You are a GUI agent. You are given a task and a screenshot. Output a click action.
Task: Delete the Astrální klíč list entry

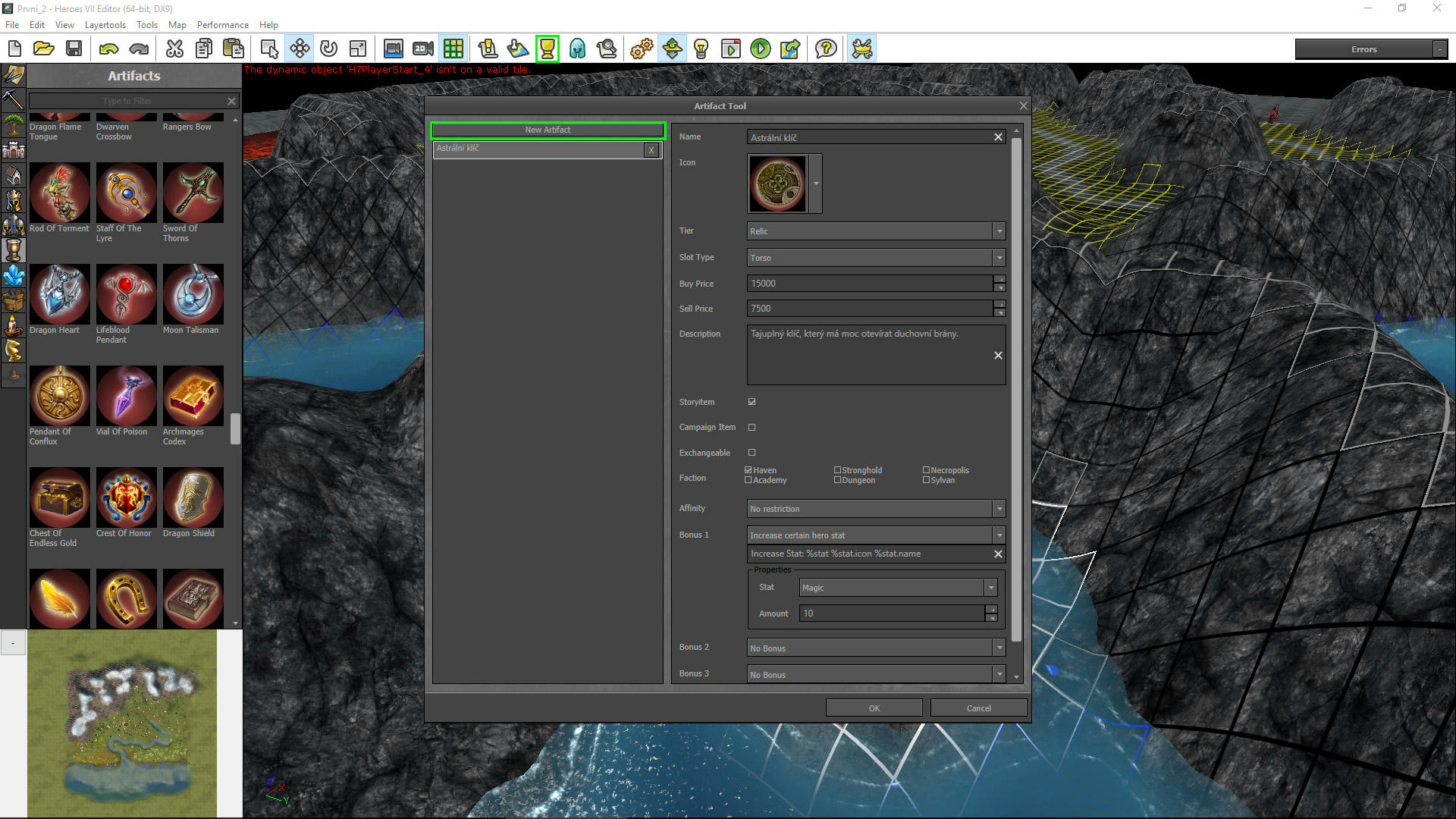coord(651,150)
